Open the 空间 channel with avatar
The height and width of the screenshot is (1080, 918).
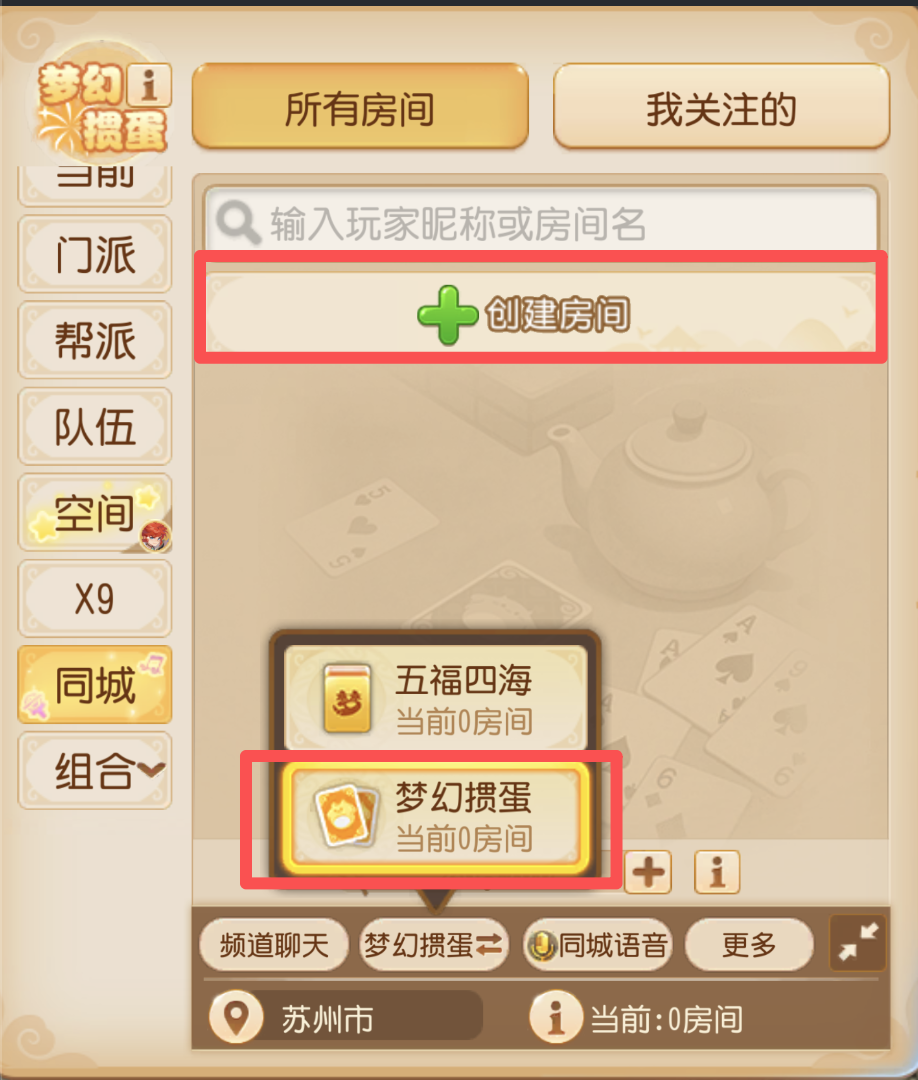coord(95,512)
